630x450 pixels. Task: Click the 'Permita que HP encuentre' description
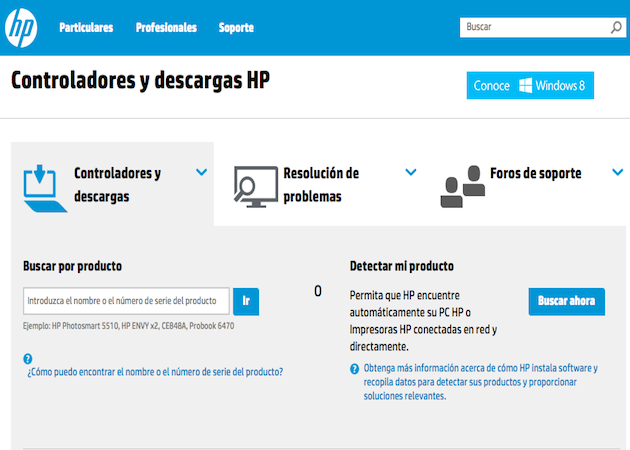(x=423, y=321)
